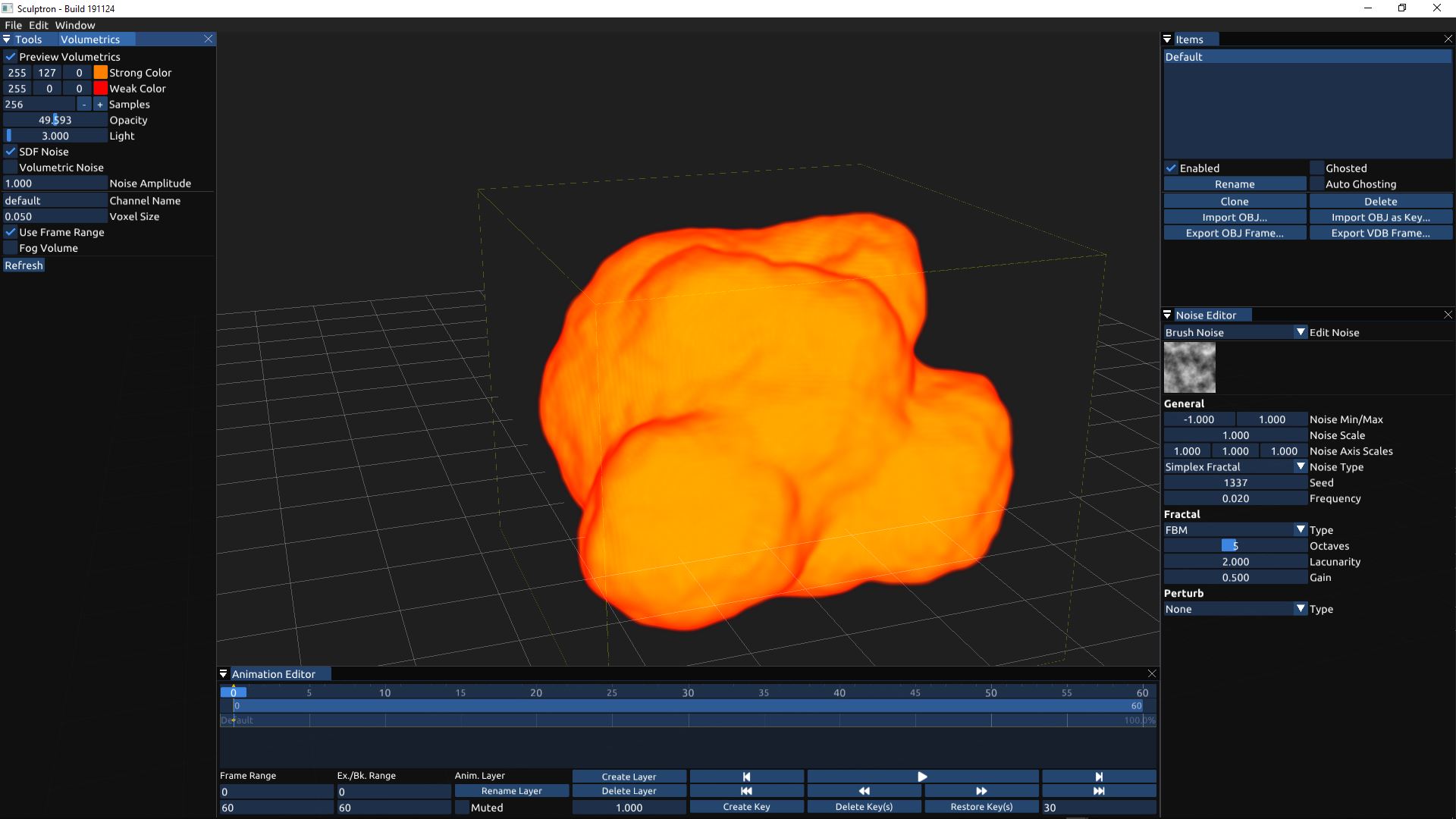
Task: Click the Export VDB Frame button
Action: [x=1380, y=234]
